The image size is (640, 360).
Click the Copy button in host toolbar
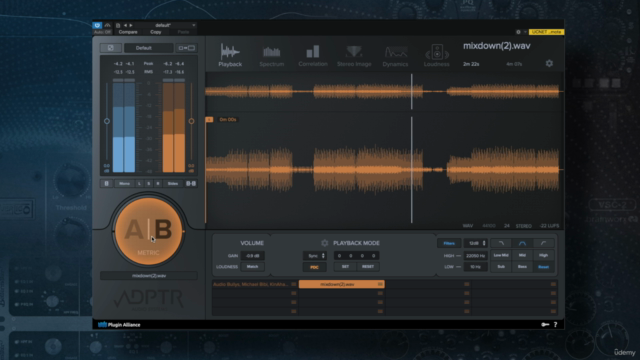tap(156, 32)
